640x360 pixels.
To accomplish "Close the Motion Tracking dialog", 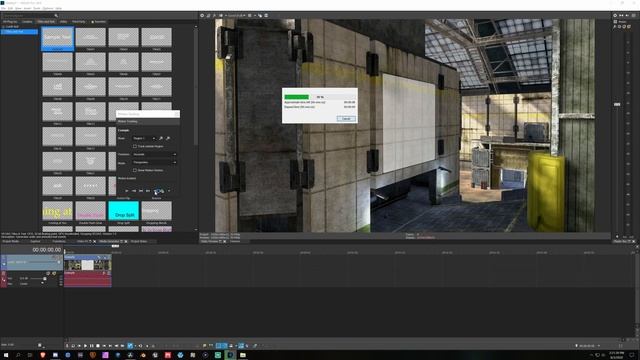I will point(177,114).
